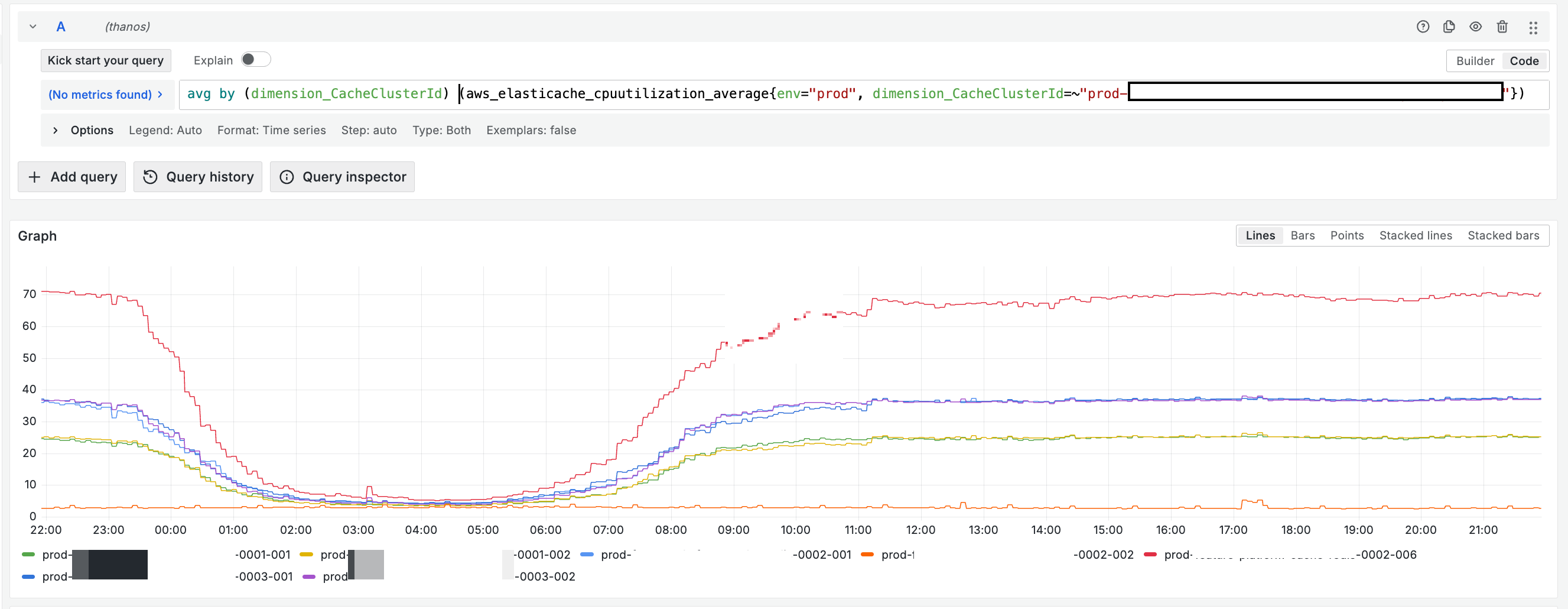
Task: Open Query inspector
Action: (x=342, y=177)
